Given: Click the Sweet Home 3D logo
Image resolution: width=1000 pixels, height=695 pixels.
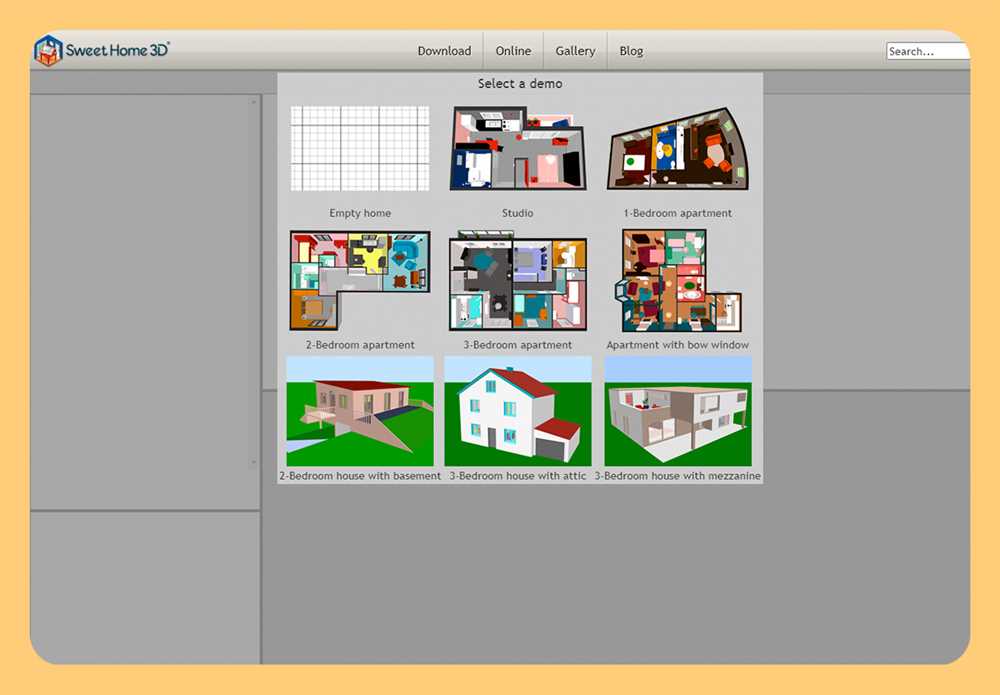Looking at the screenshot, I should (x=102, y=50).
